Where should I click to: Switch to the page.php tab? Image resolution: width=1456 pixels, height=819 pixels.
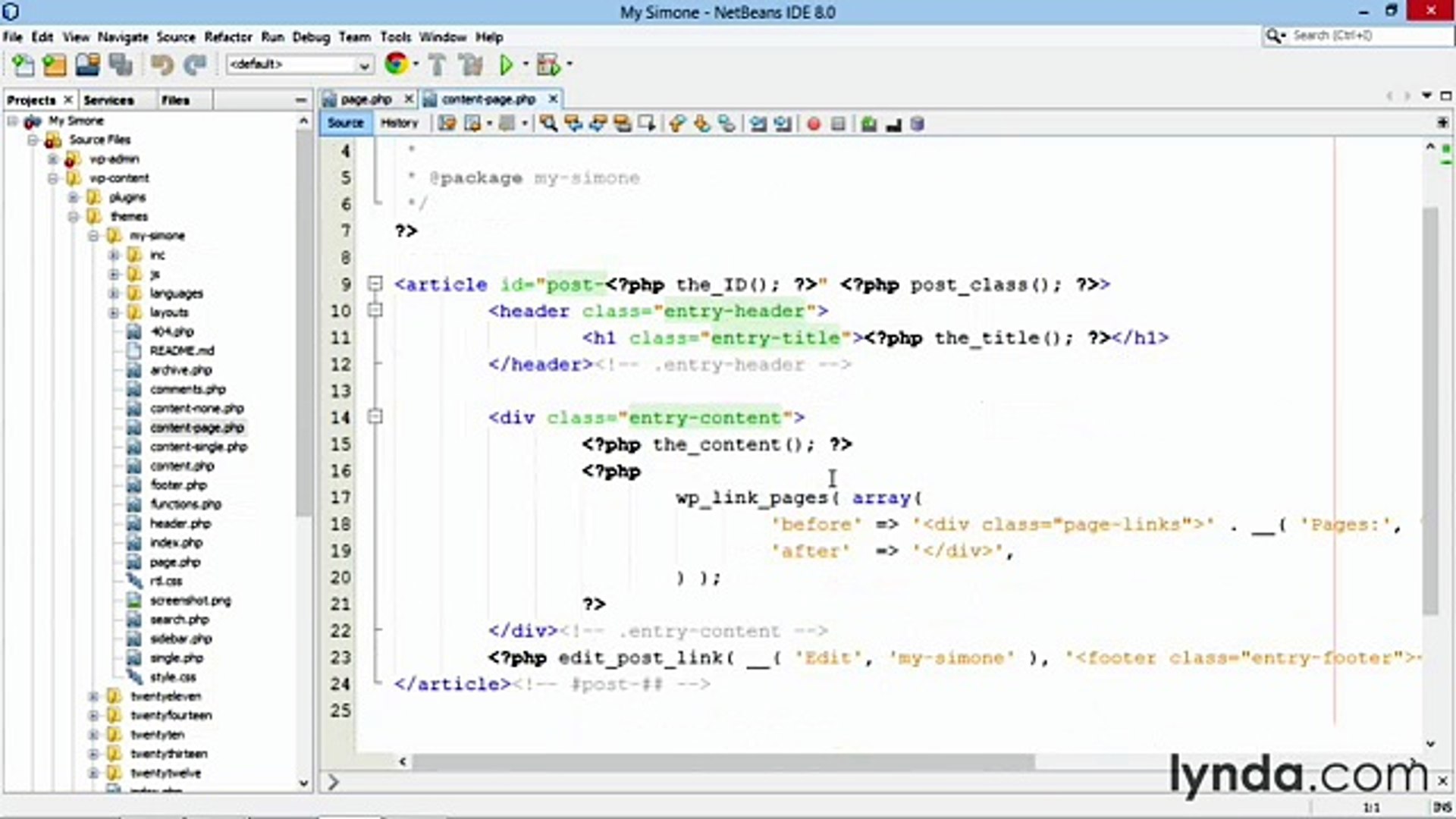pyautogui.click(x=367, y=99)
